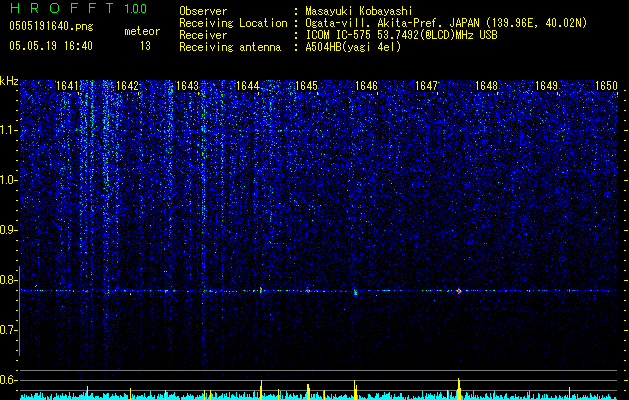
Task: Click the 1643 time marker
Action: point(187,86)
